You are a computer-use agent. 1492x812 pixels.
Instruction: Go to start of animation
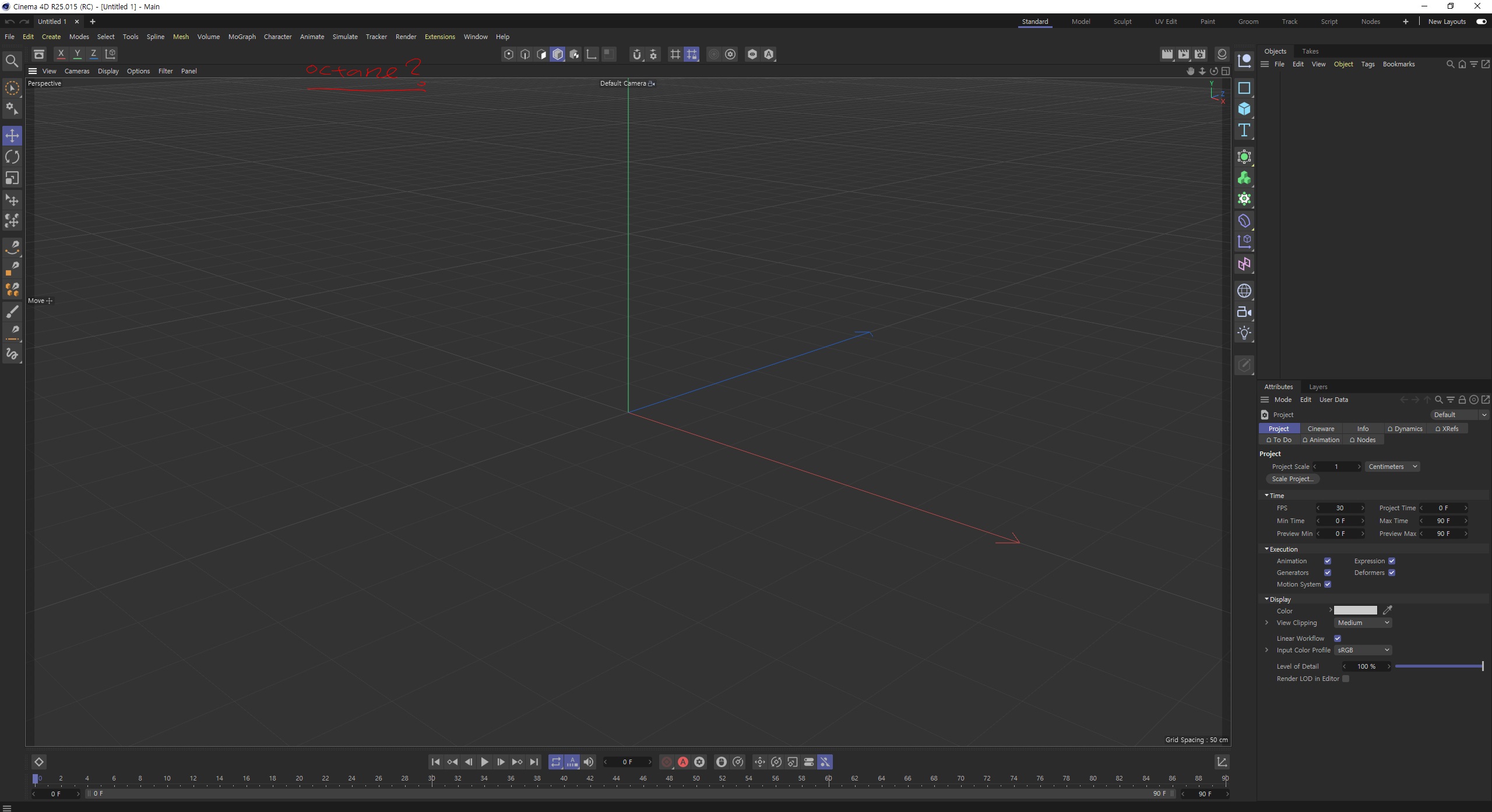pos(435,762)
